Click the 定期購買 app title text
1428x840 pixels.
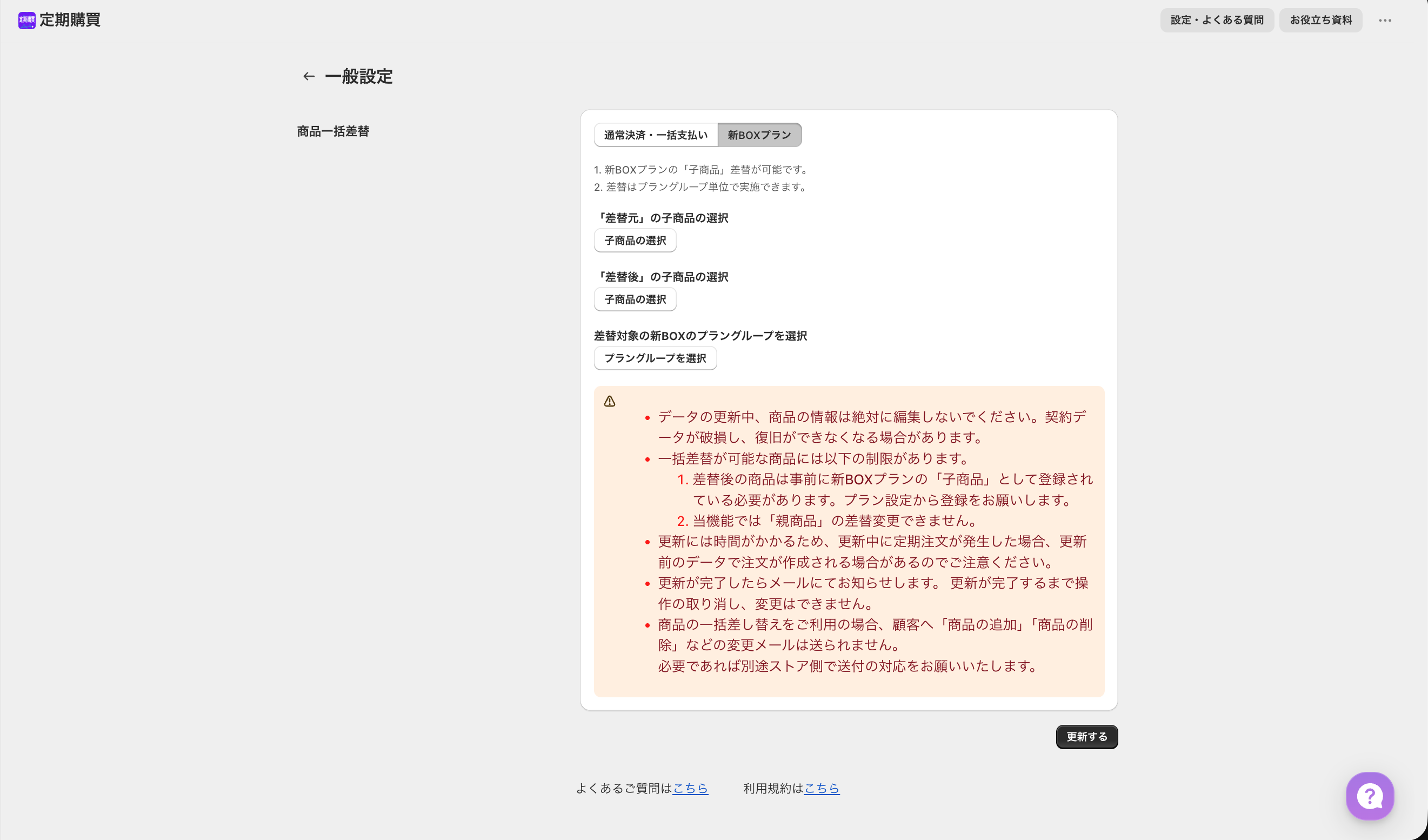(70, 21)
